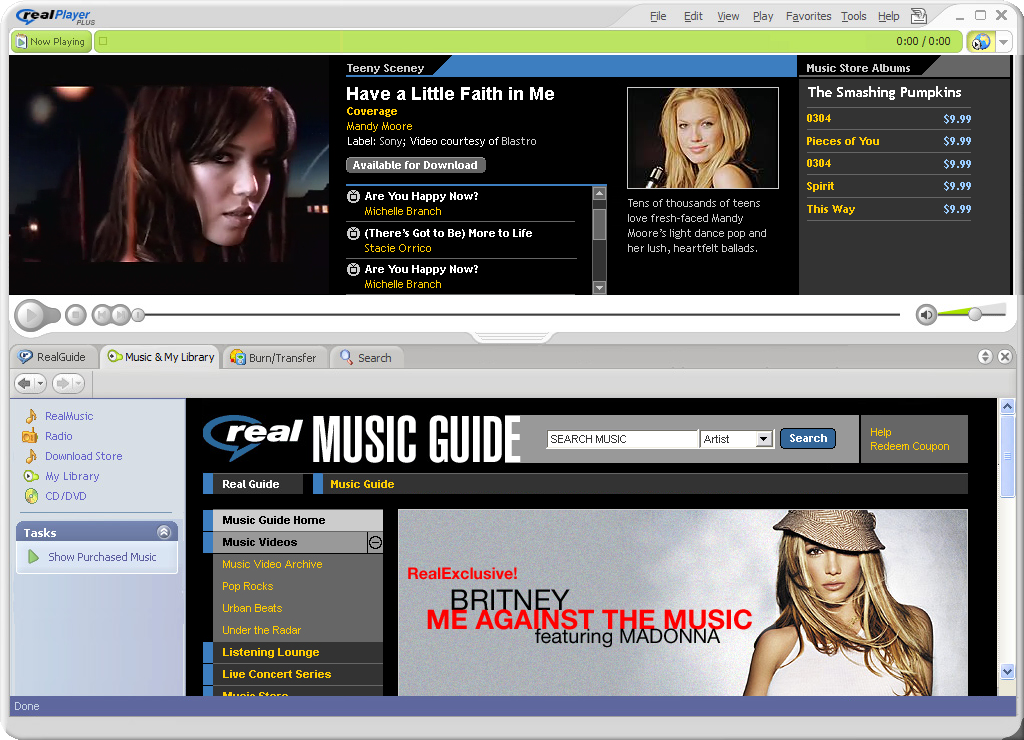Click the Mandy Moore portrait thumbnail

tap(703, 138)
